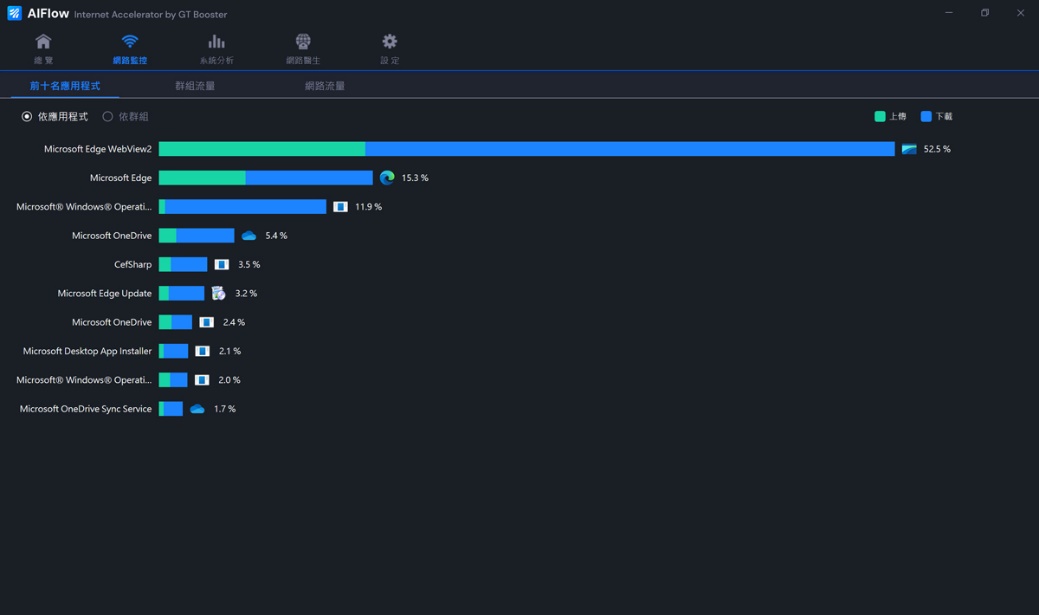1039x615 pixels.
Task: Click the OneDrive cloud icon beside 5.4 %
Action: pos(249,236)
